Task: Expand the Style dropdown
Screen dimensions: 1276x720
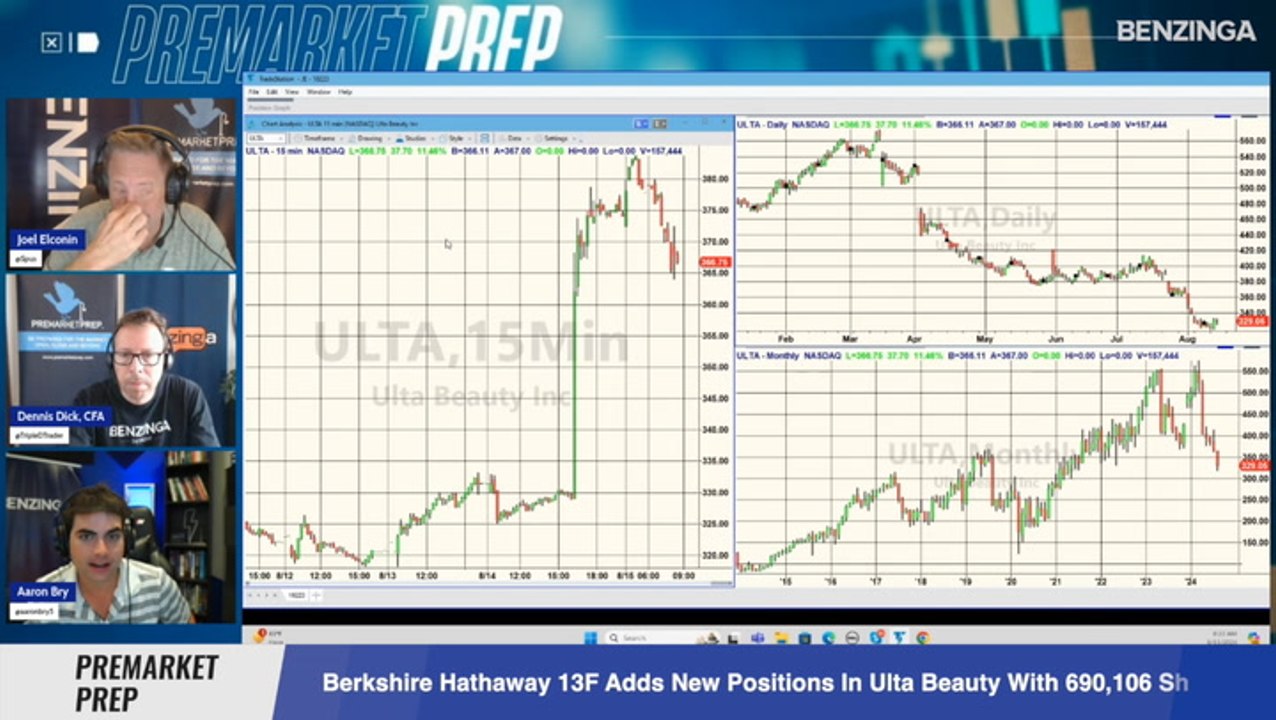Action: click(x=456, y=138)
